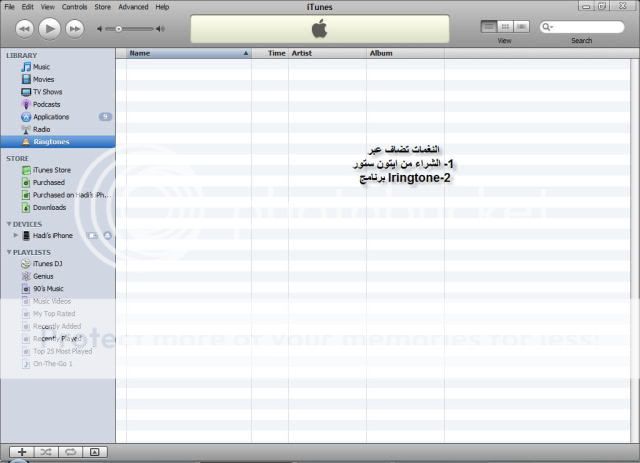Click the Apple logo status display
The height and width of the screenshot is (463, 640).
[x=320, y=29]
